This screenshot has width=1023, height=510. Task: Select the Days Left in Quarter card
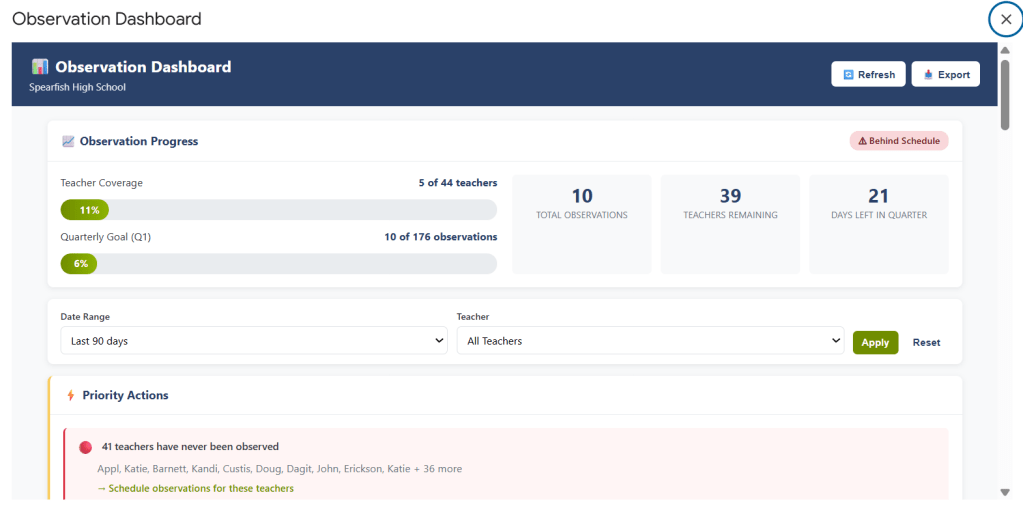pyautogui.click(x=878, y=224)
